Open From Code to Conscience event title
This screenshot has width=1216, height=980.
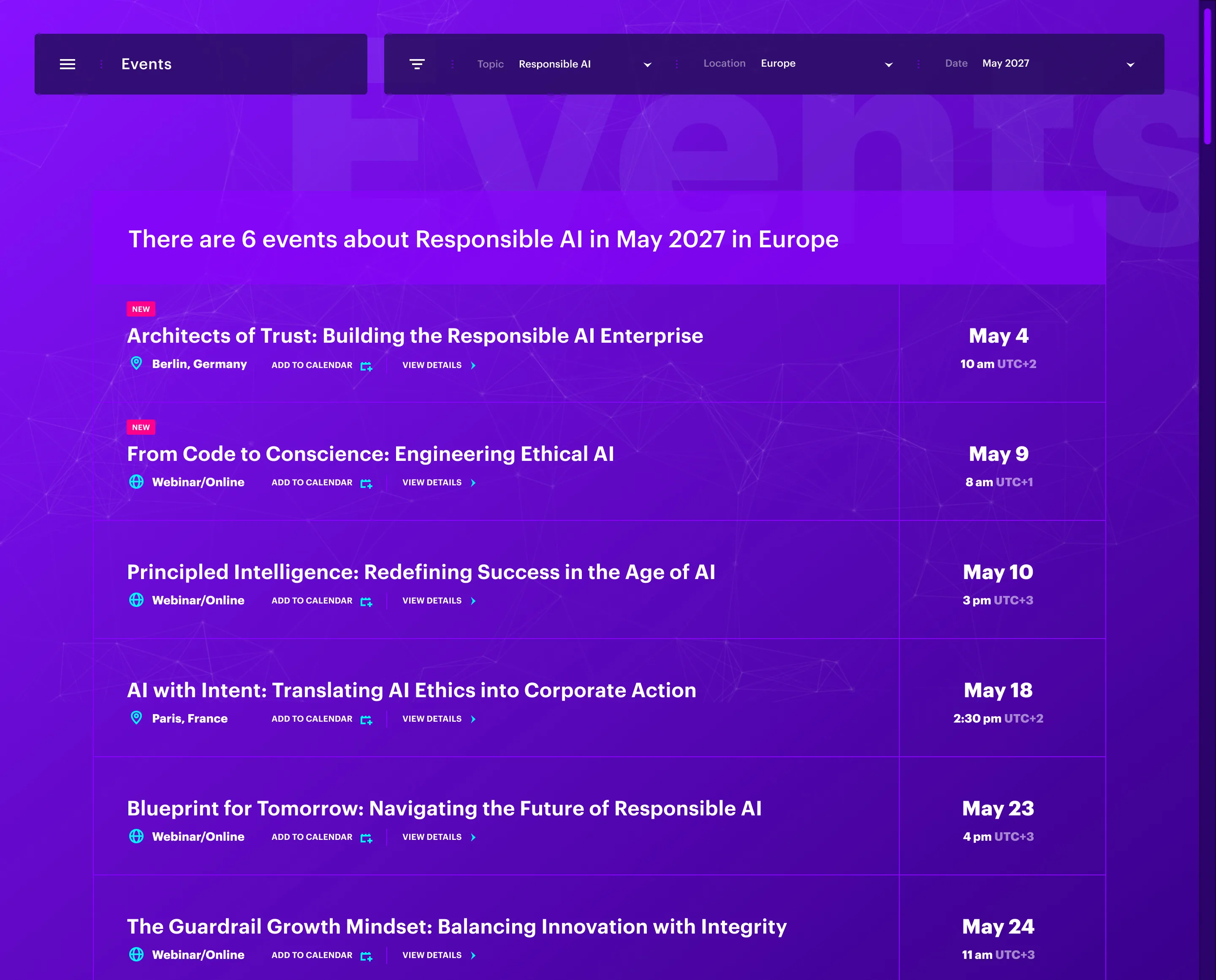[371, 454]
